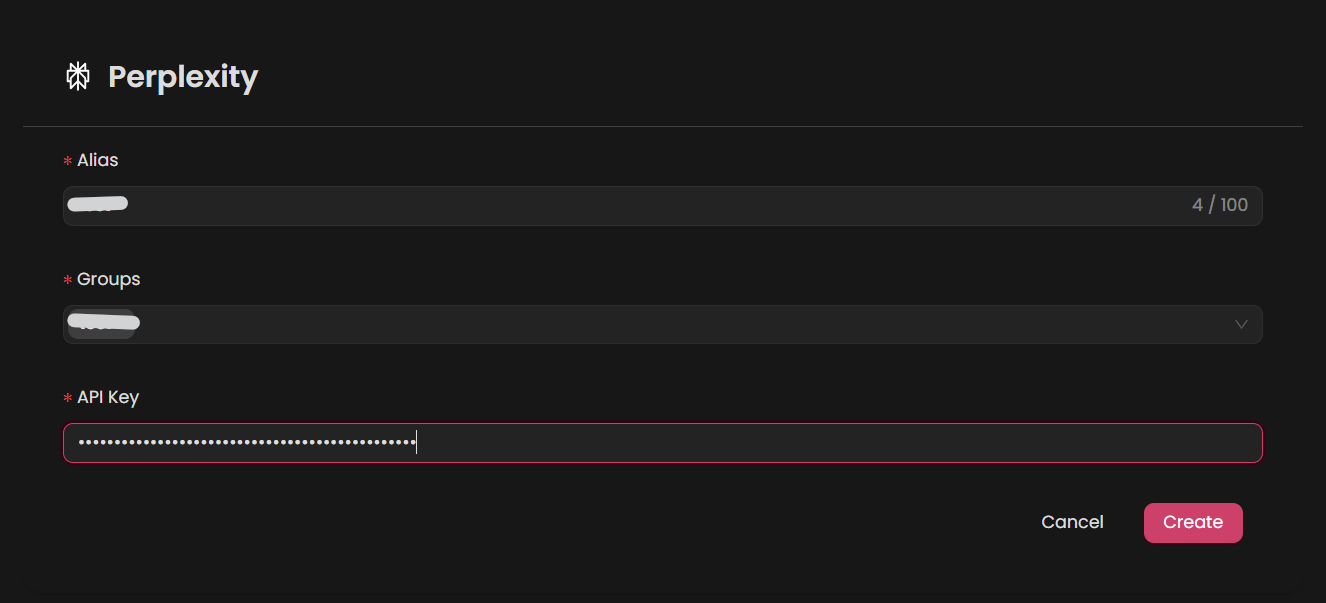Focus the API Key input field
Viewport: 1326px width, 603px height.
tap(660, 442)
